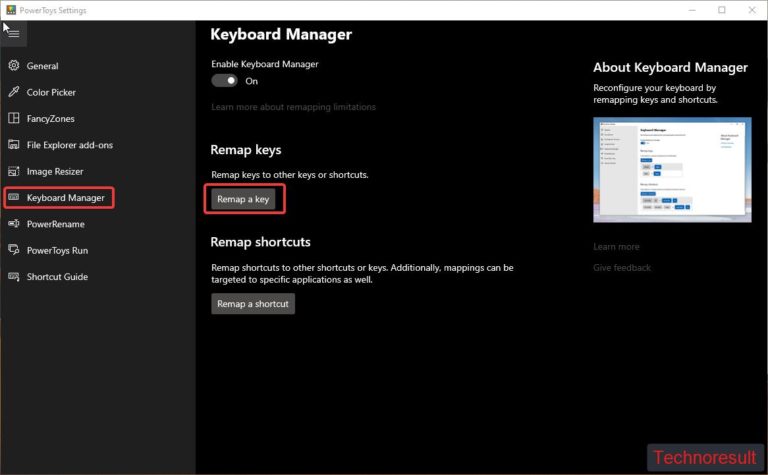Click the PowerToys Run icon
Image resolution: width=768 pixels, height=475 pixels.
(14, 250)
